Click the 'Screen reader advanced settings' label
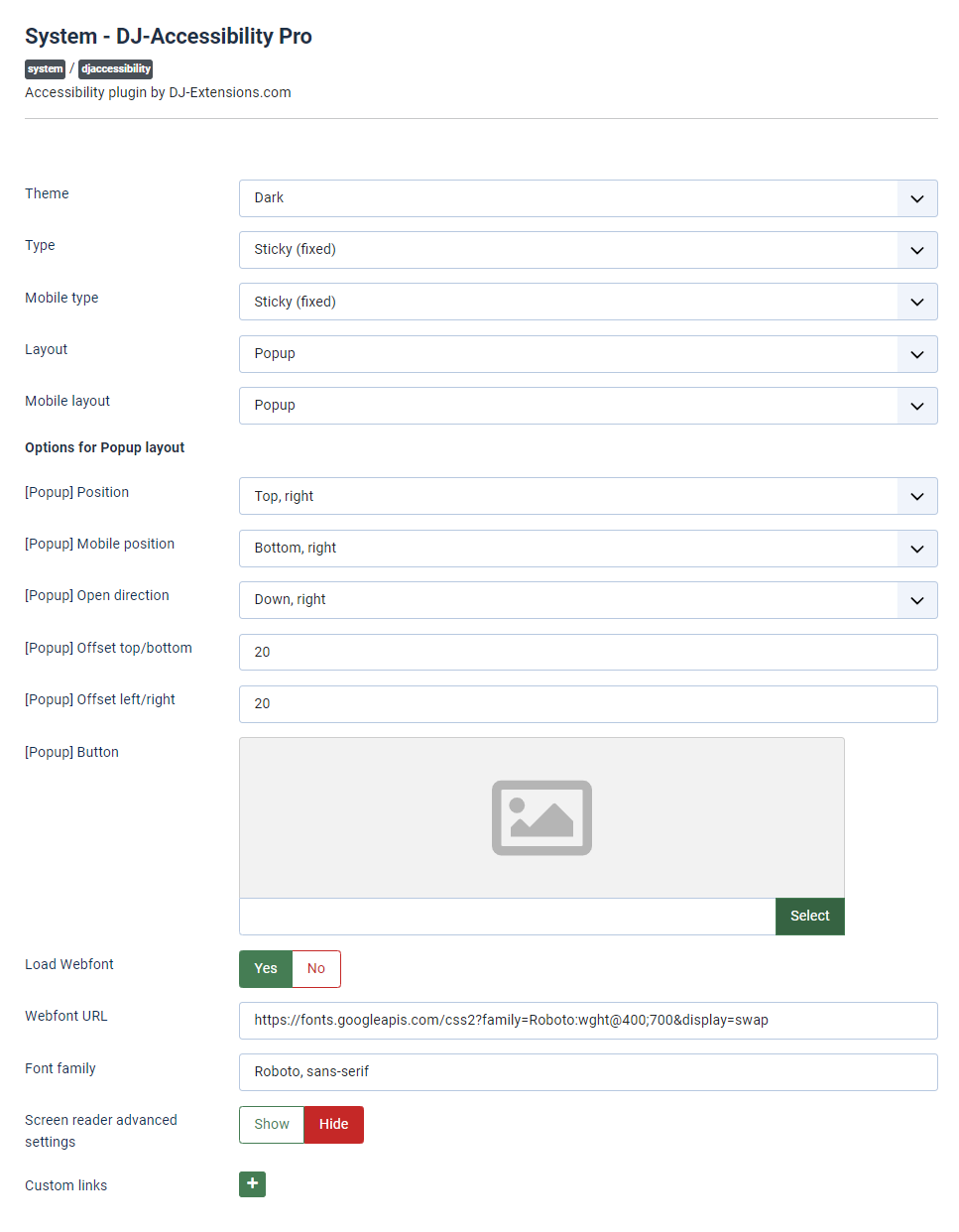Image resolution: width=959 pixels, height=1232 pixels. (101, 1131)
